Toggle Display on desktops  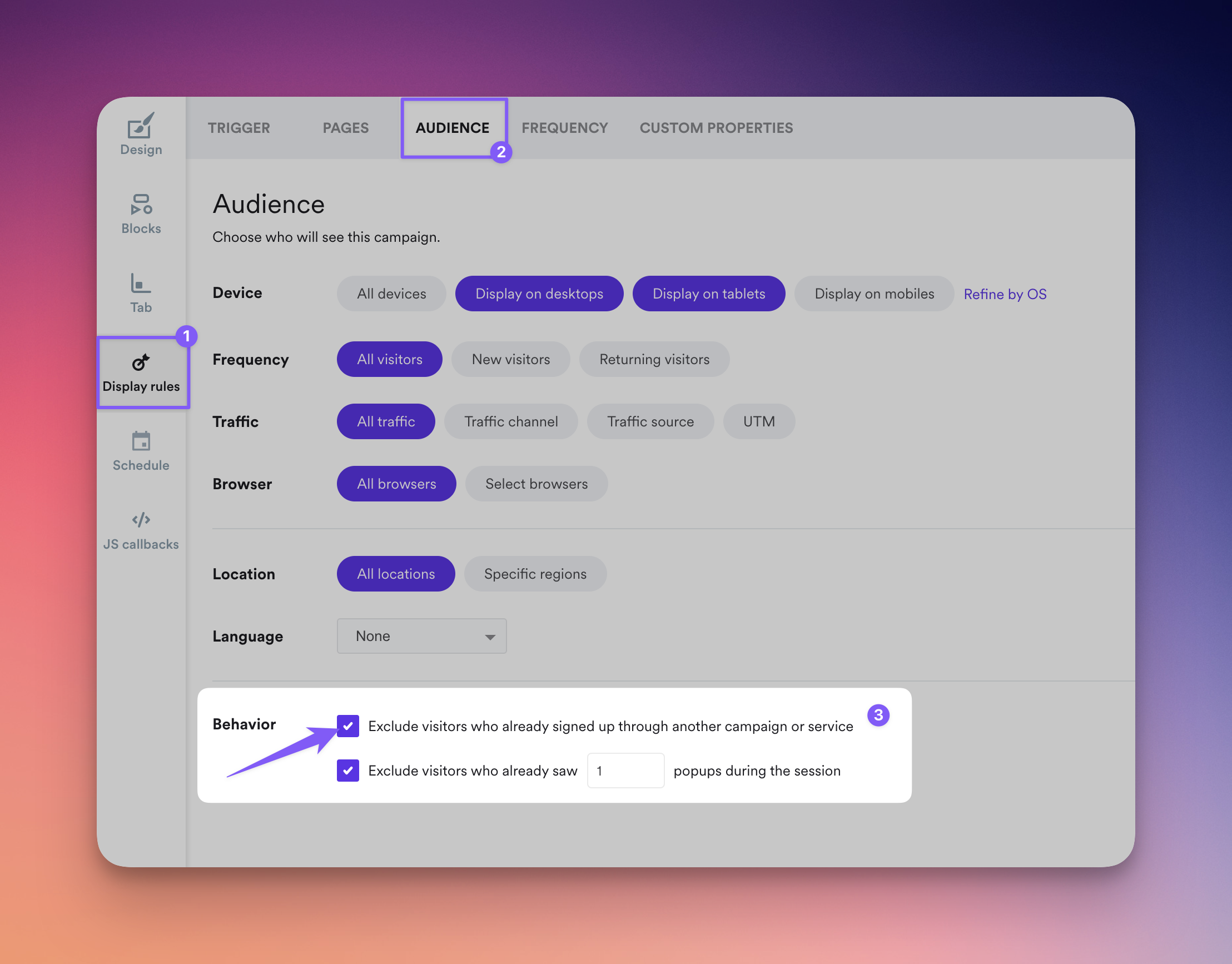point(539,294)
